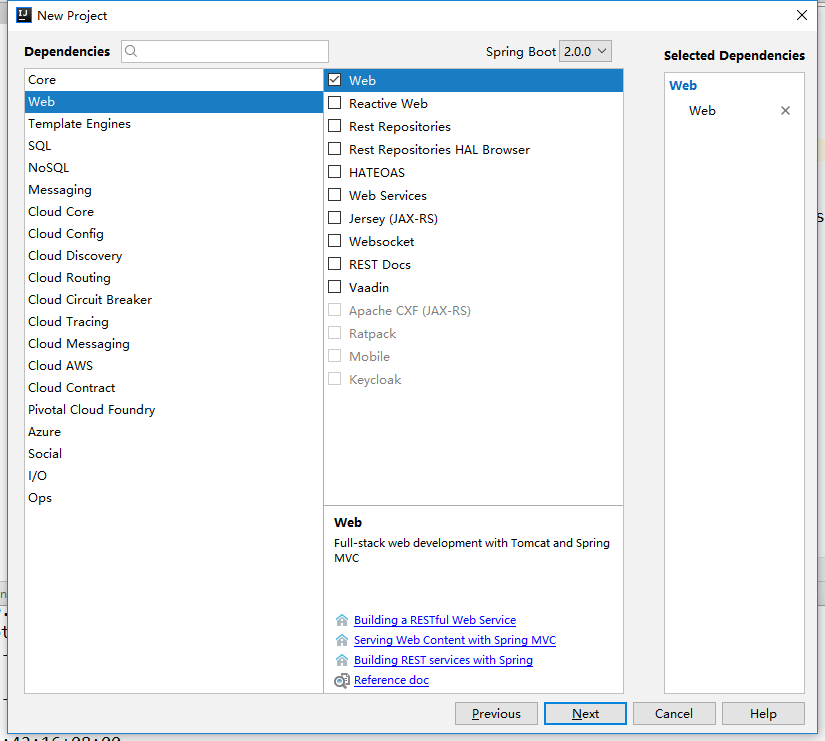Click the search magnifier icon in Dependencies field
Viewport: 825px width, 741px height.
point(132,51)
